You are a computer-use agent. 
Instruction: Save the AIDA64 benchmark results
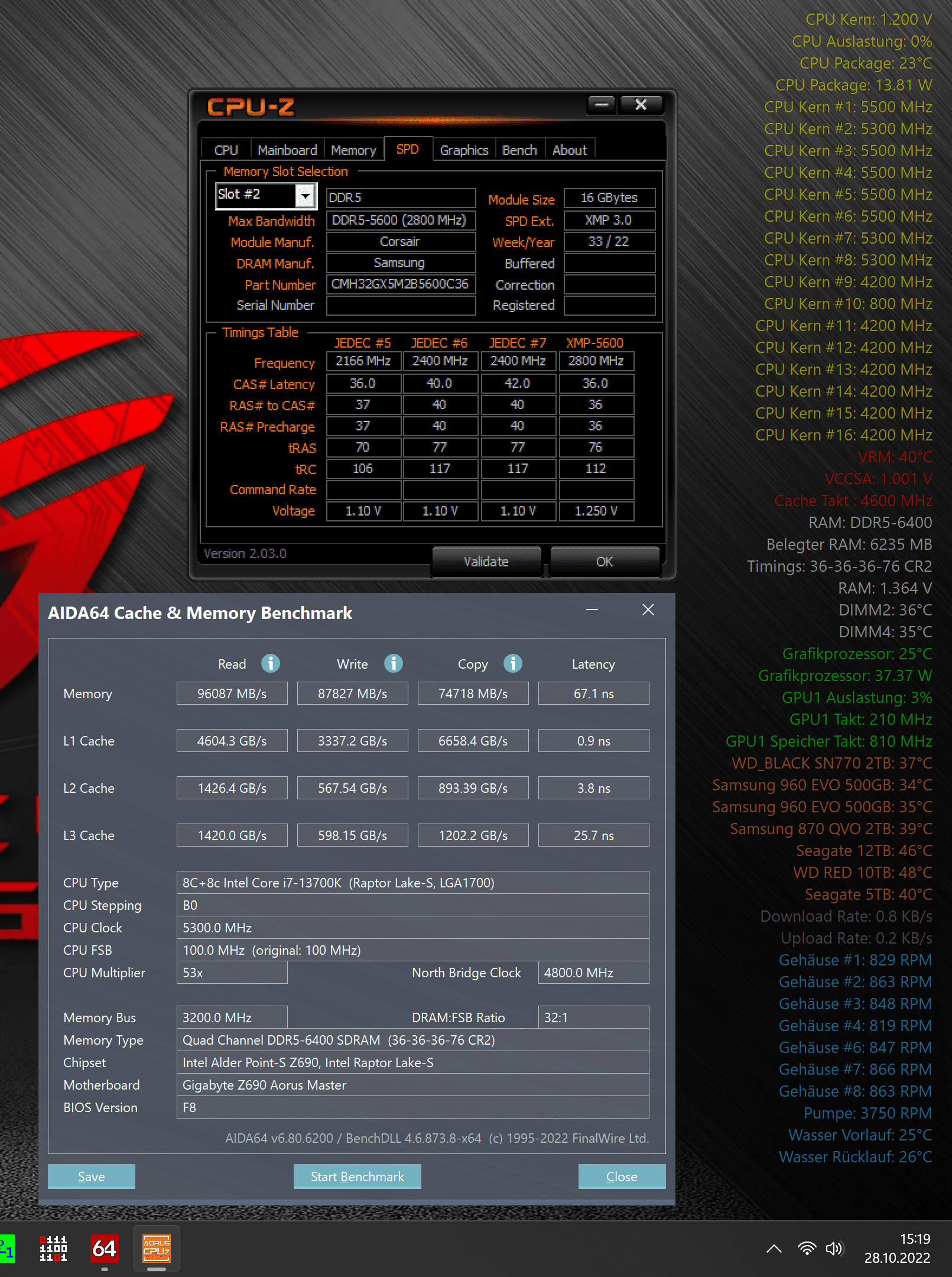tap(92, 1176)
